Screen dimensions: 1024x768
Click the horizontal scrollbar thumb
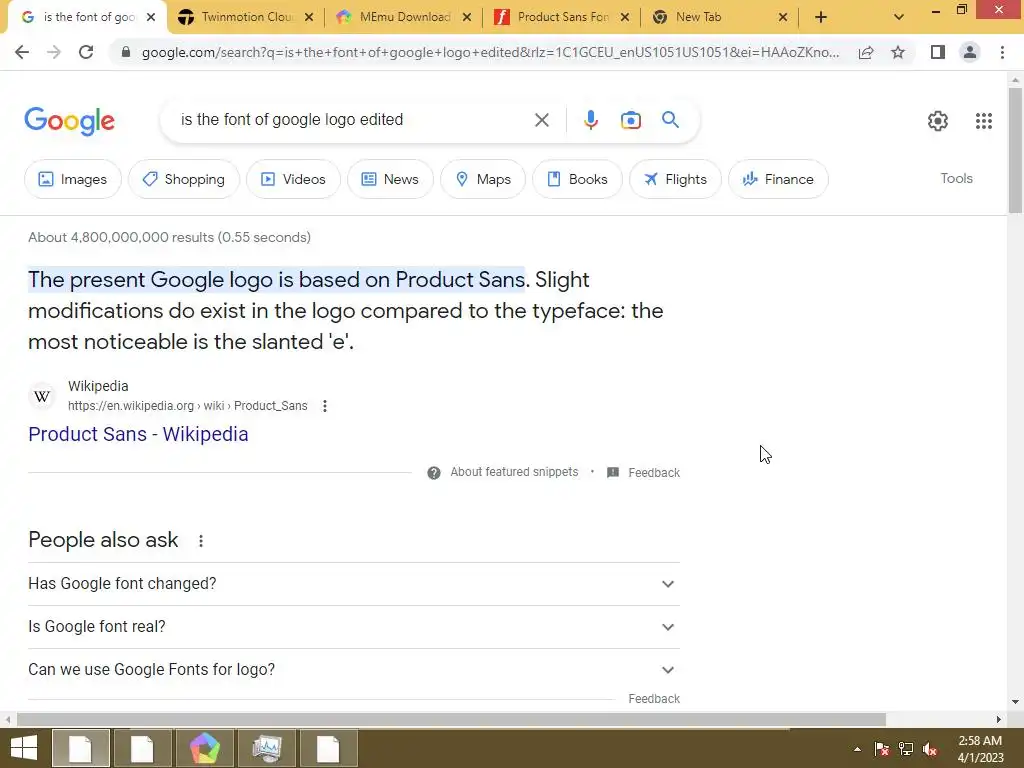(451, 719)
